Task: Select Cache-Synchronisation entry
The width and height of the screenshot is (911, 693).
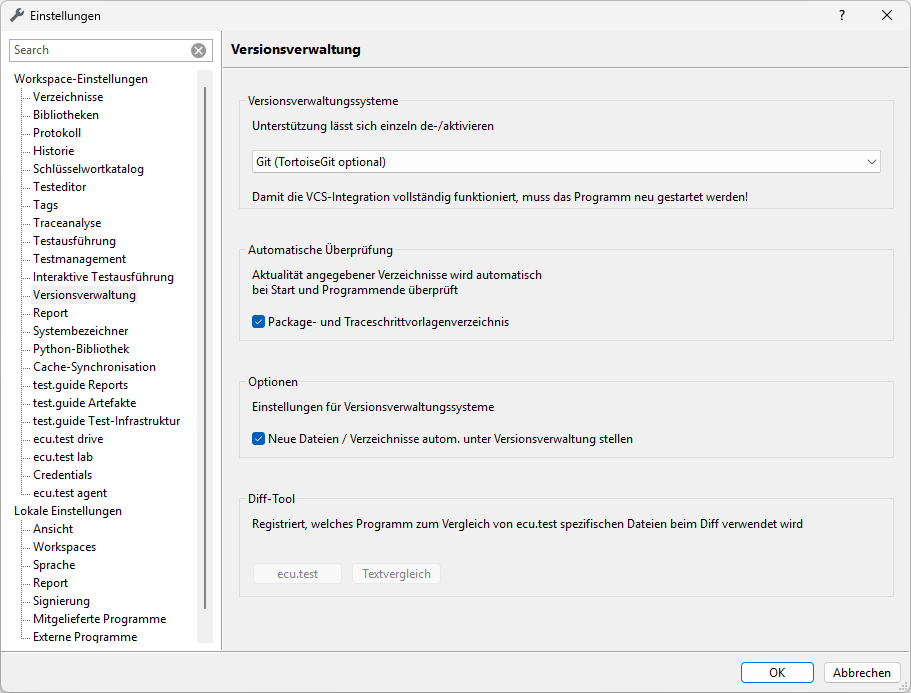Action: pyautogui.click(x=95, y=367)
